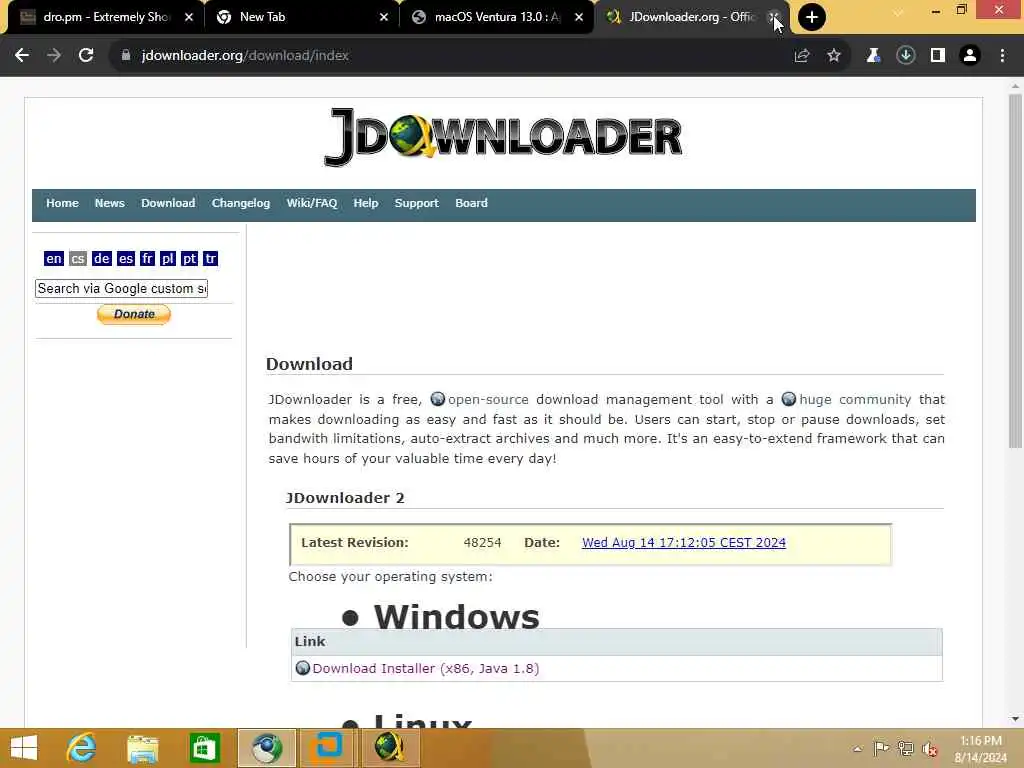Open the Download nav item
Viewport: 1024px width, 768px height.
(168, 203)
